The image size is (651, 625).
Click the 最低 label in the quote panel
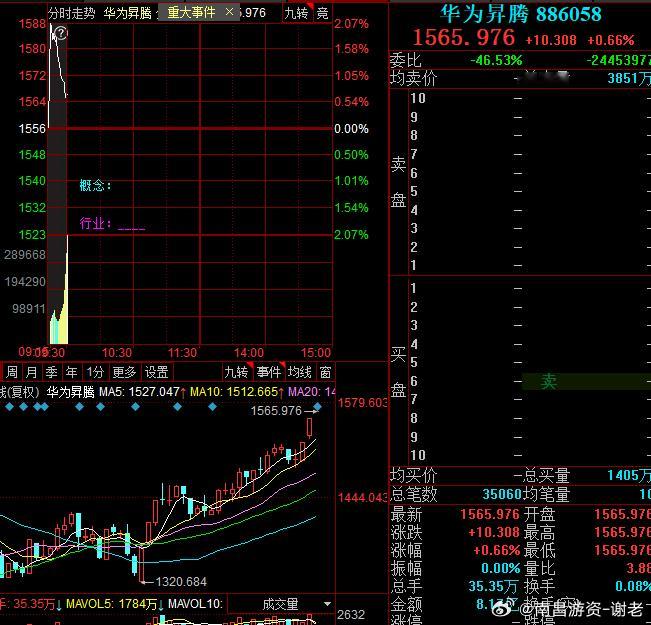(x=539, y=550)
